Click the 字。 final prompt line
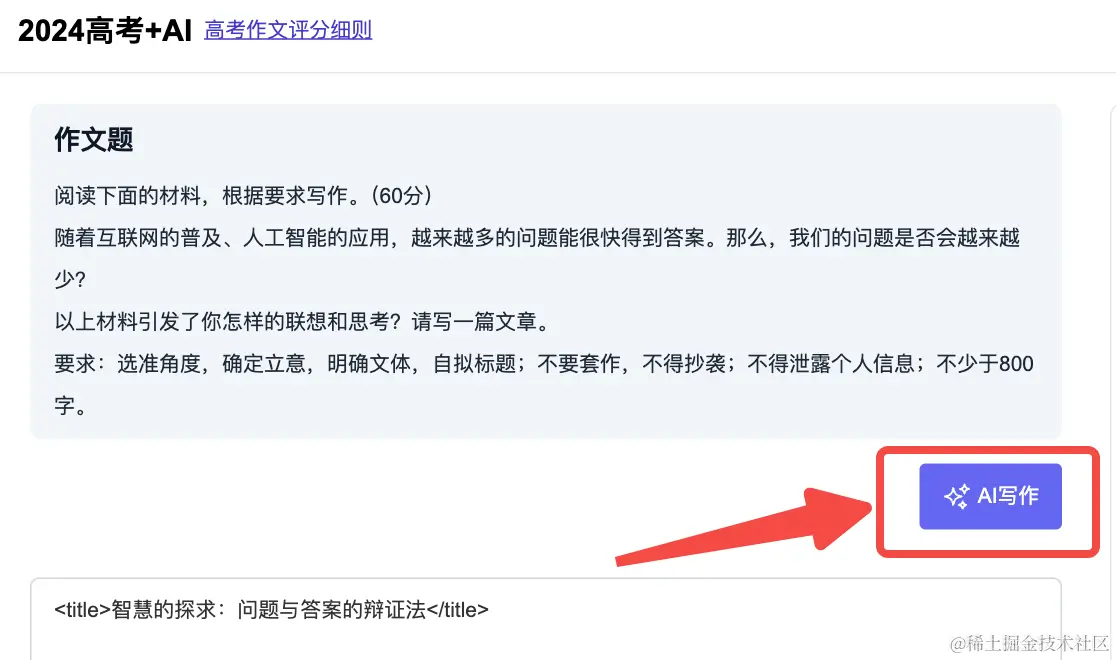1116x660 pixels. (70, 406)
